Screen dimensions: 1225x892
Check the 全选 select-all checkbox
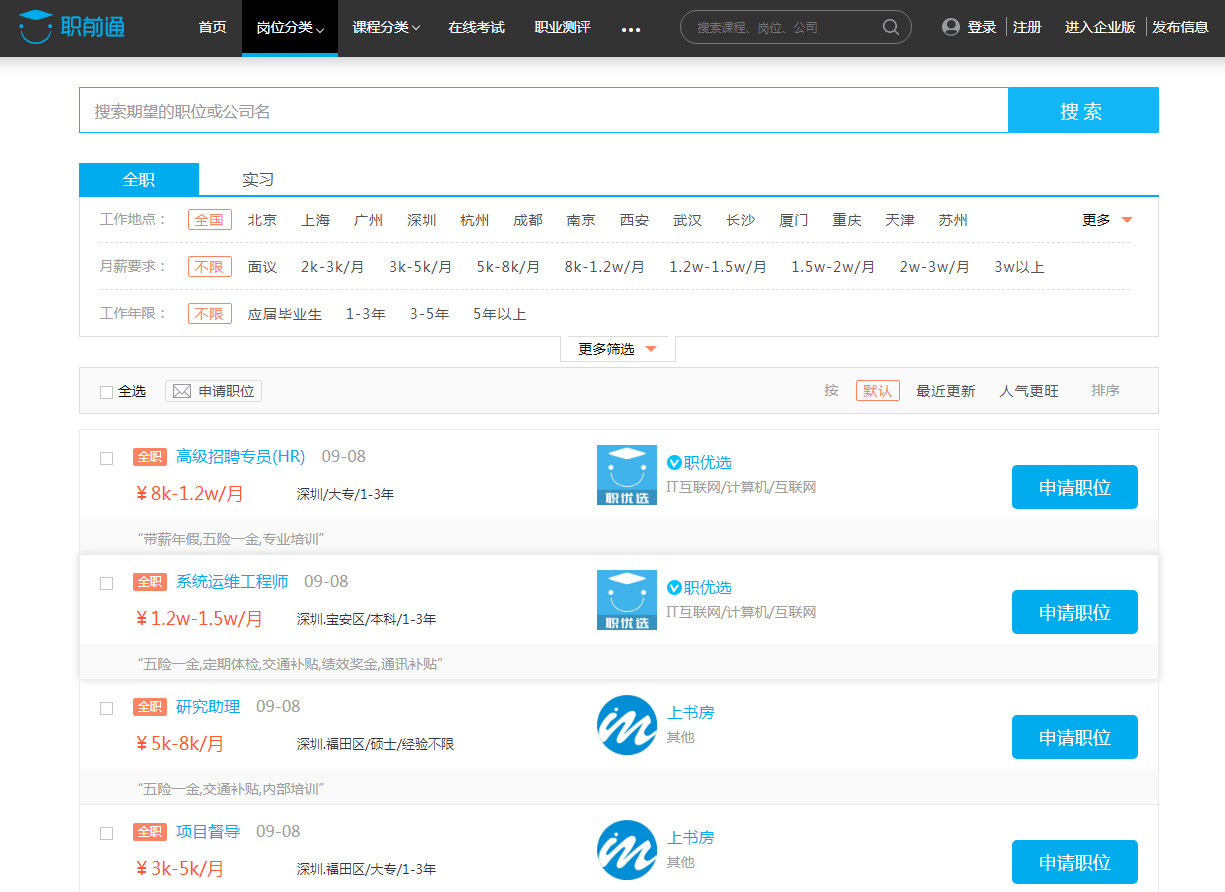tap(106, 392)
